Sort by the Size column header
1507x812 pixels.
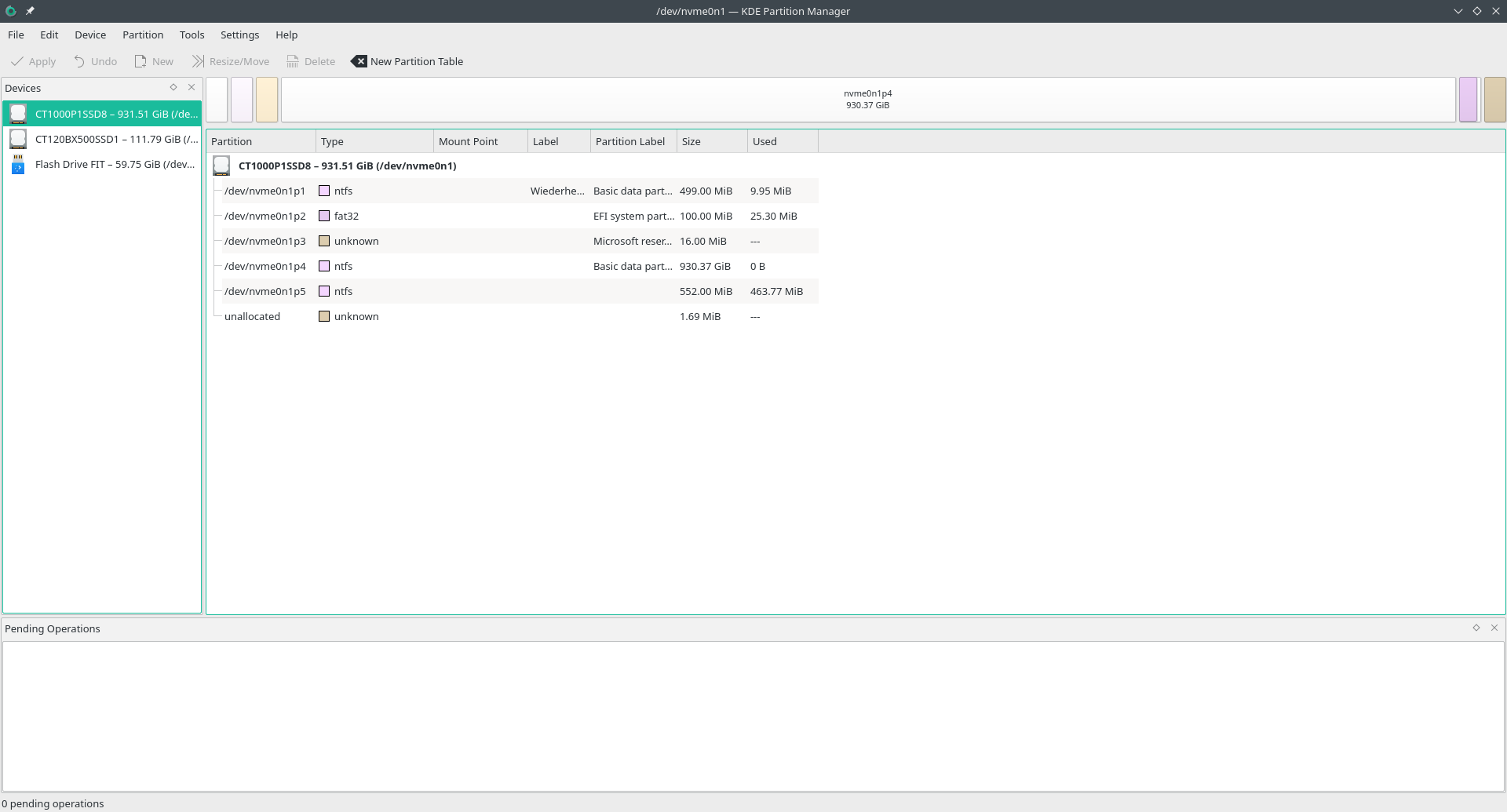710,142
